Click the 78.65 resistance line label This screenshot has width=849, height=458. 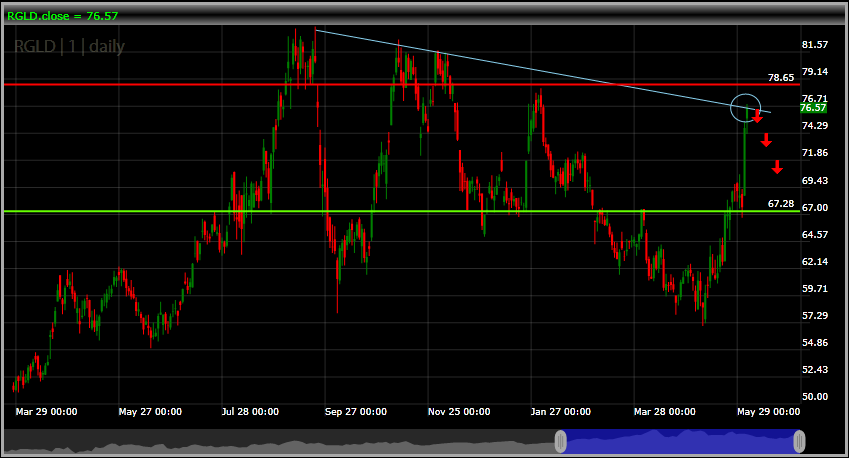click(x=780, y=77)
